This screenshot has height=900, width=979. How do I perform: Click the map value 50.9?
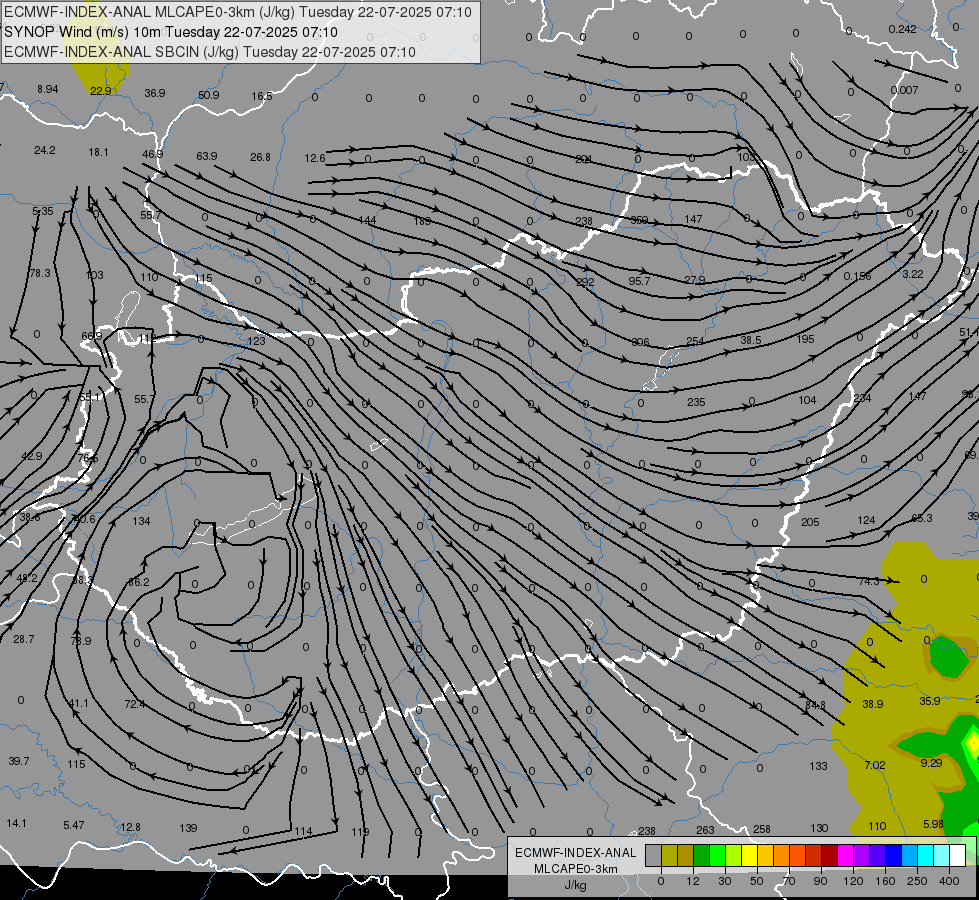click(209, 95)
